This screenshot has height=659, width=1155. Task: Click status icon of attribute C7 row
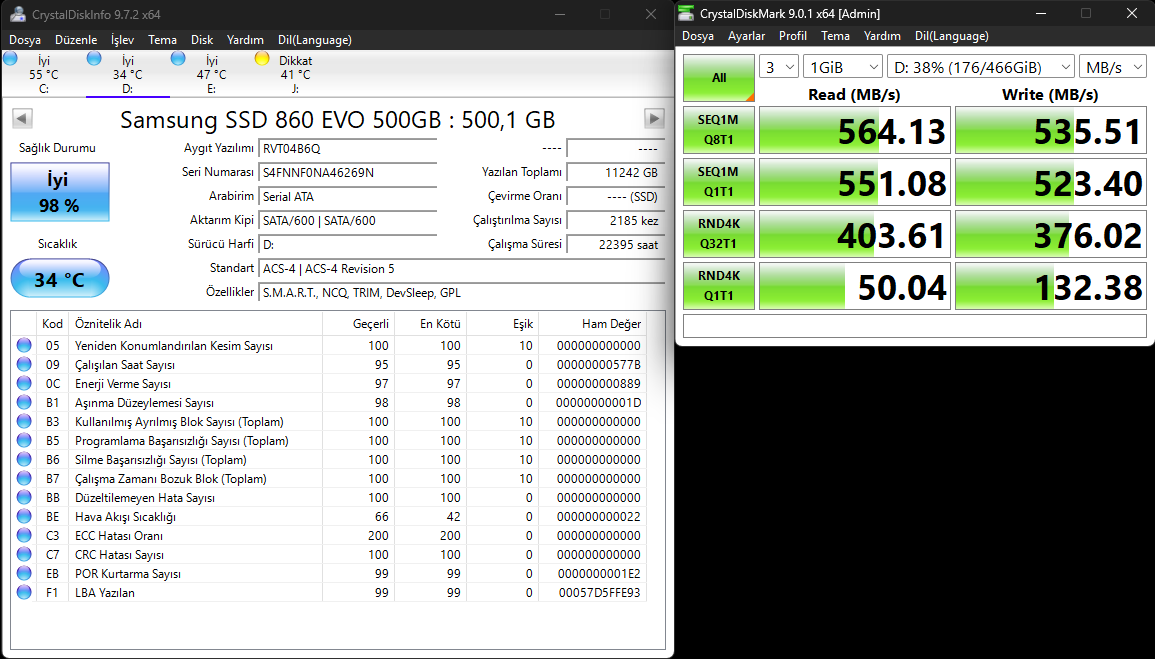tap(24, 554)
